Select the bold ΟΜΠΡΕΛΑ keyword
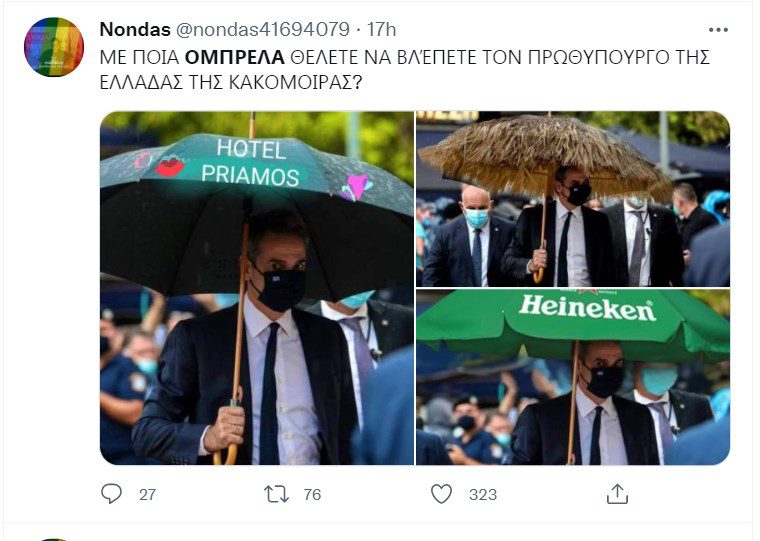Viewport: 760px width, 541px height. 235,57
